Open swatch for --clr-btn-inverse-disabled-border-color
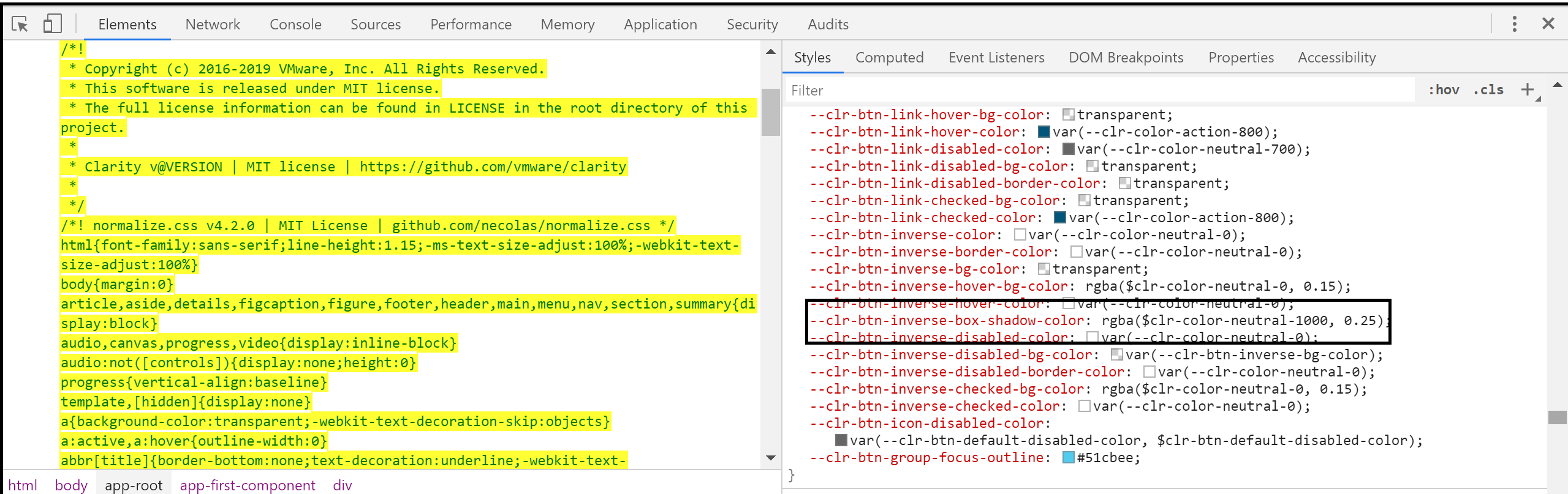 point(1149,372)
